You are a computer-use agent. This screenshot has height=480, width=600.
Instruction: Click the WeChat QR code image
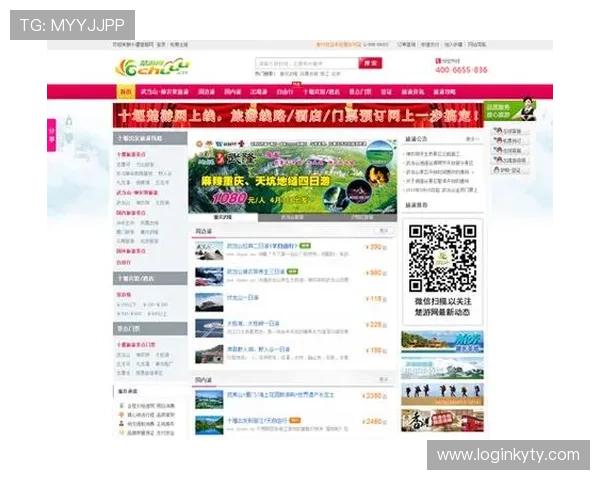442,258
